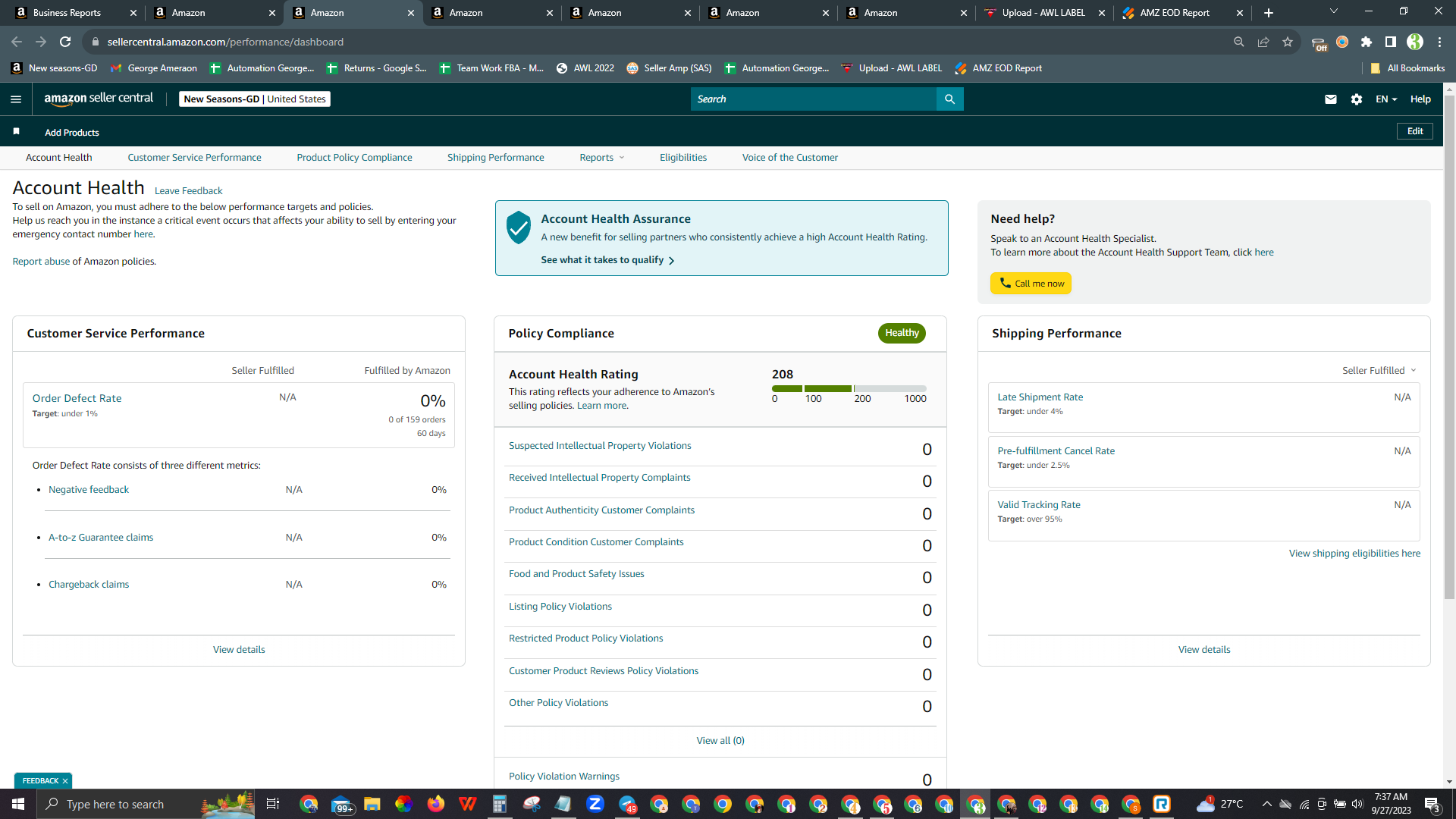Viewport: 1456px width, 819px height.
Task: Open the All Bookmarks folder
Action: pos(1407,68)
